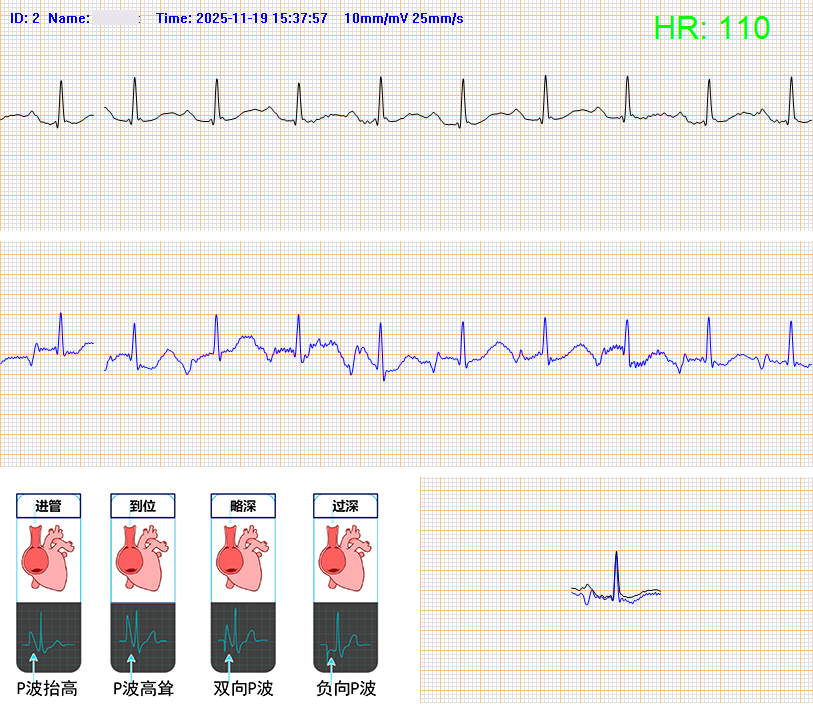This screenshot has height=708, width=813.
Task: Click the heart icon under 到位
Action: tap(143, 560)
